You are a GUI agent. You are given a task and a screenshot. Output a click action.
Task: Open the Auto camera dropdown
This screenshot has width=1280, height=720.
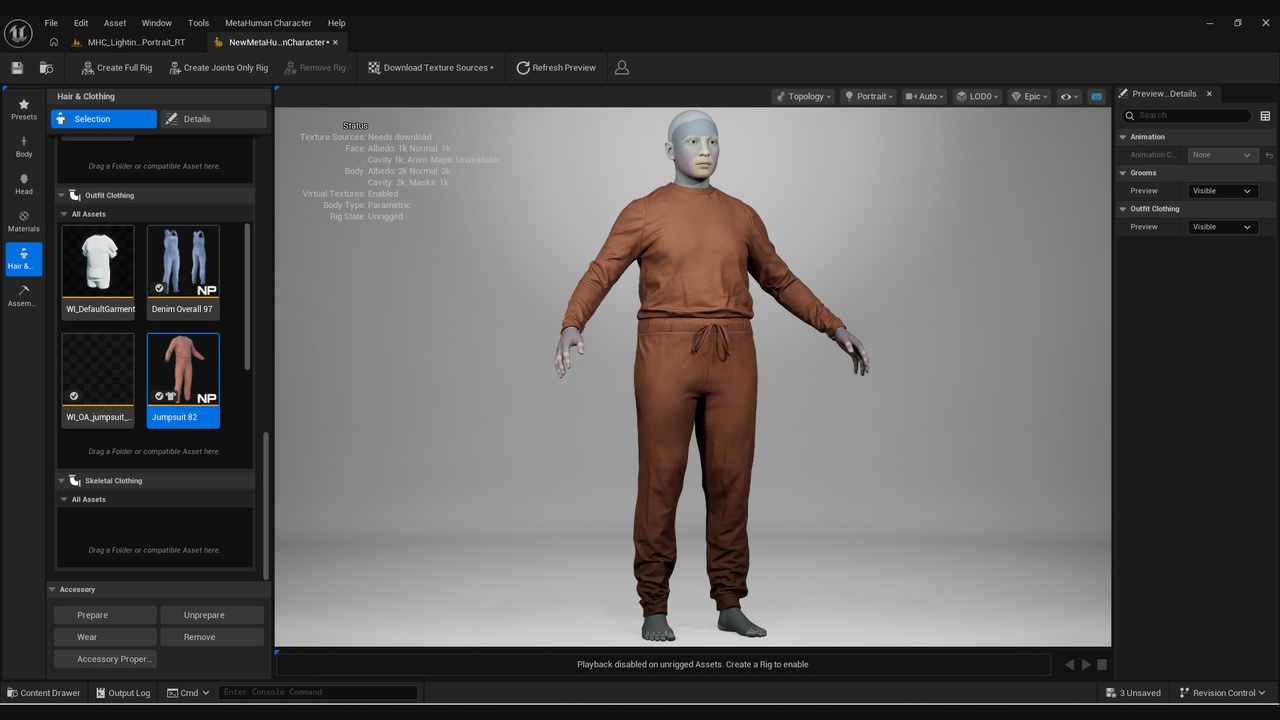tap(926, 96)
